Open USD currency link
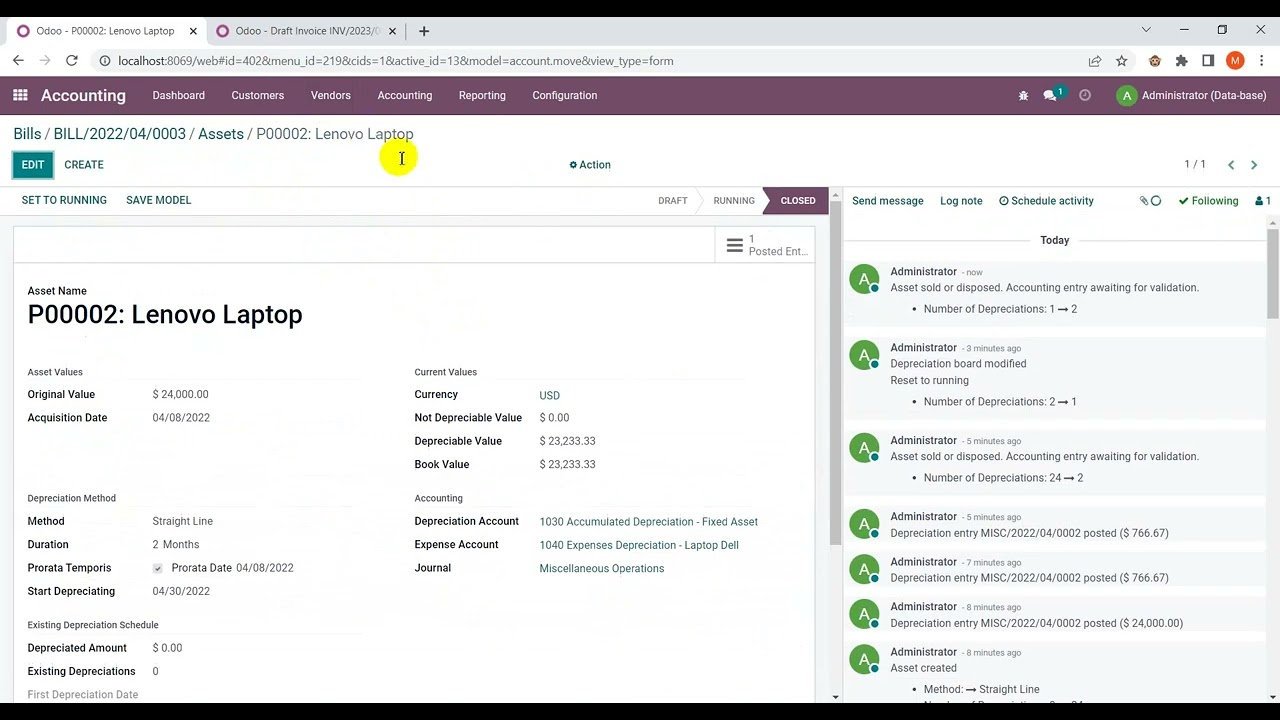 pos(550,395)
